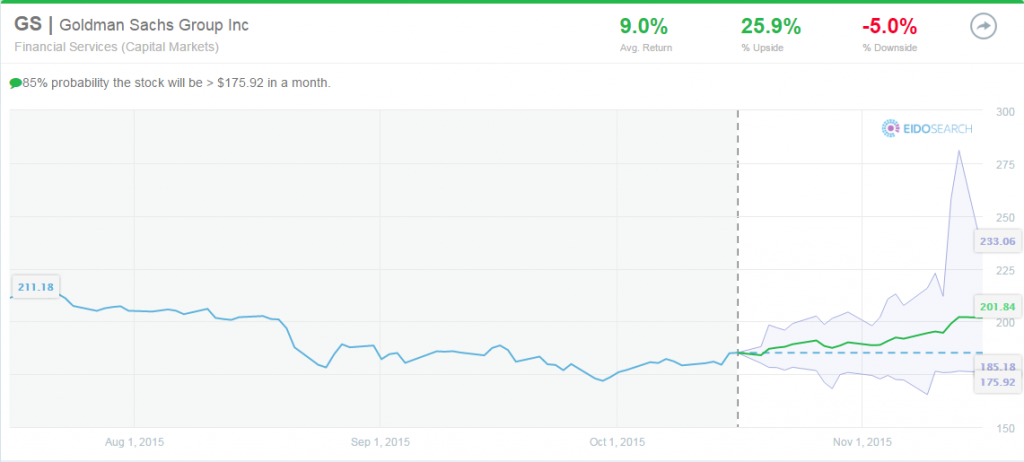Click the Avg. Return label
The height and width of the screenshot is (462, 1024).
pyautogui.click(x=645, y=48)
